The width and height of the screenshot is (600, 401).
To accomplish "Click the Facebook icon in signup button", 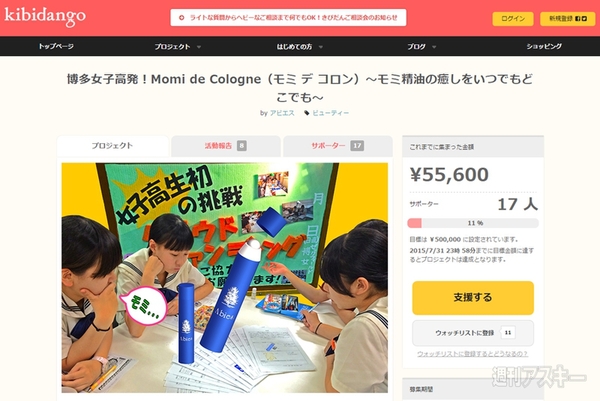I will click(x=578, y=18).
